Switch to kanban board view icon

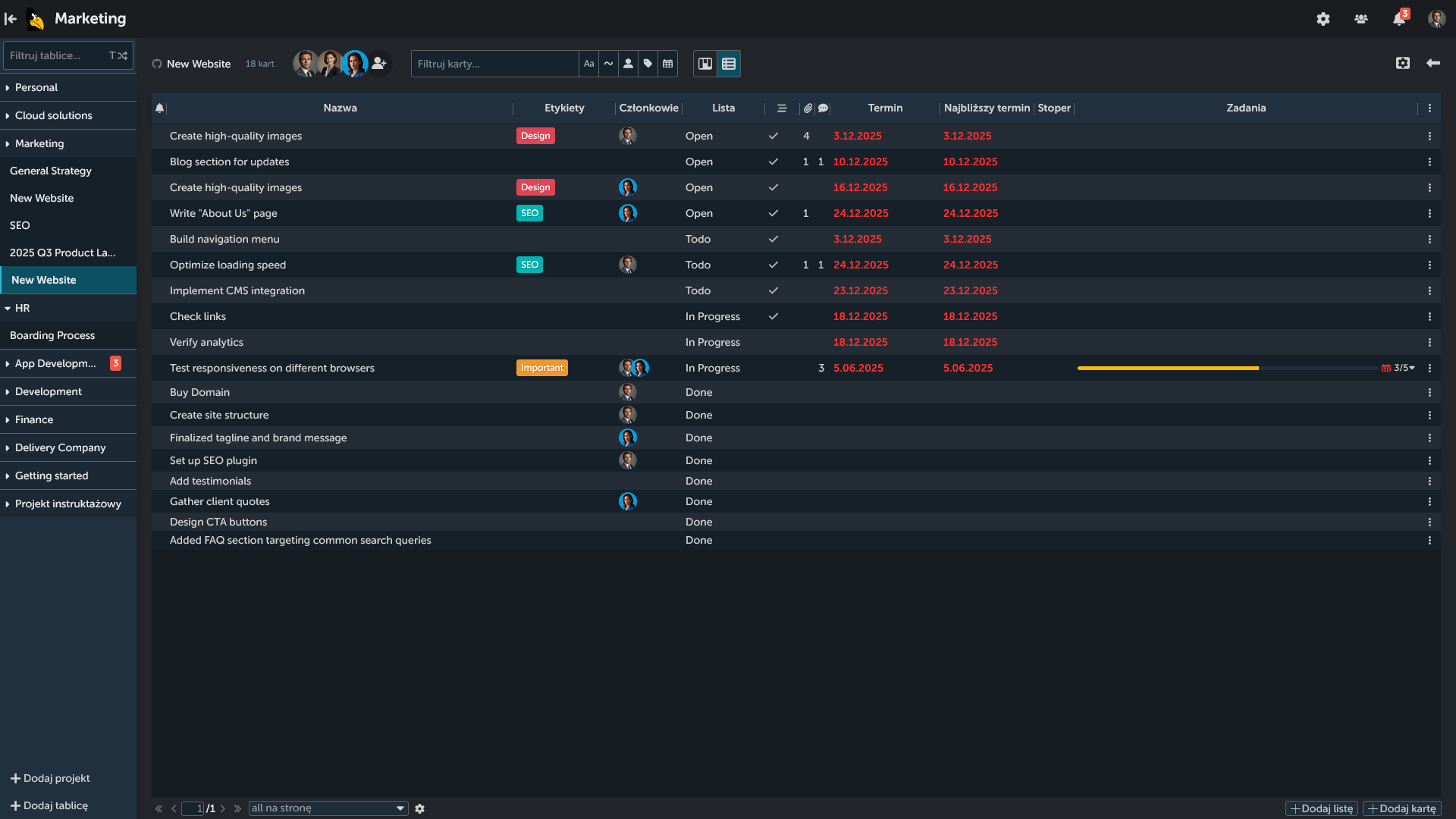pyautogui.click(x=705, y=64)
